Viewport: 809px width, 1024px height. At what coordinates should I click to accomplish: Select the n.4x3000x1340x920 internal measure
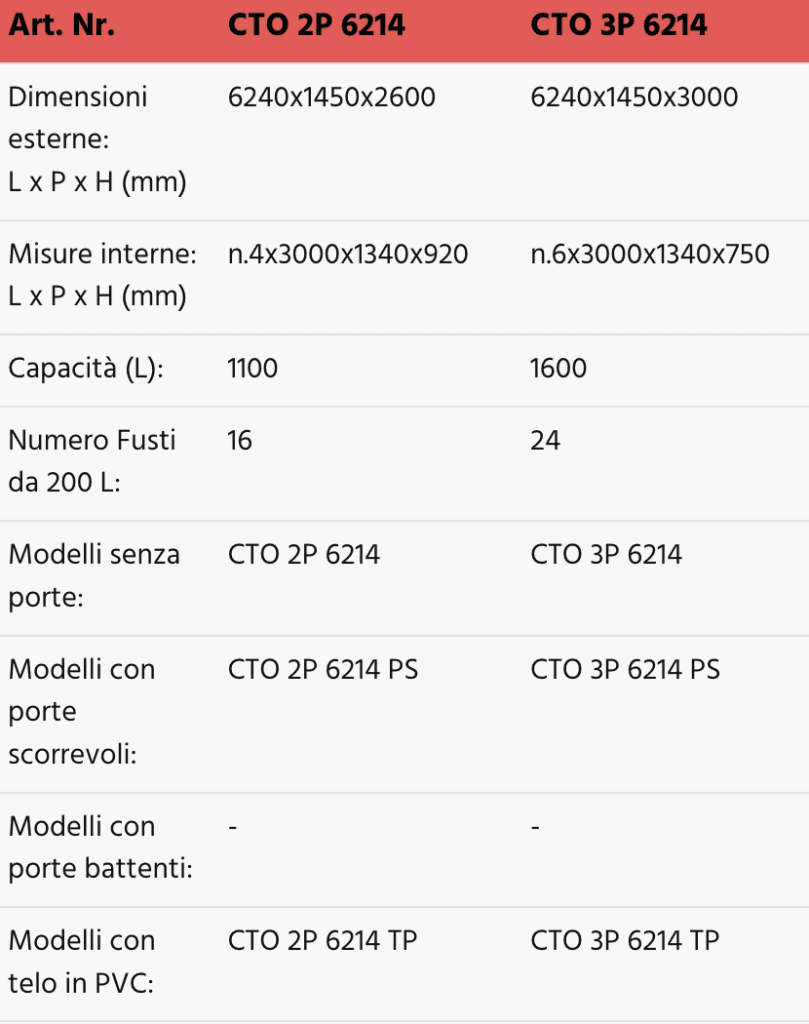[348, 255]
